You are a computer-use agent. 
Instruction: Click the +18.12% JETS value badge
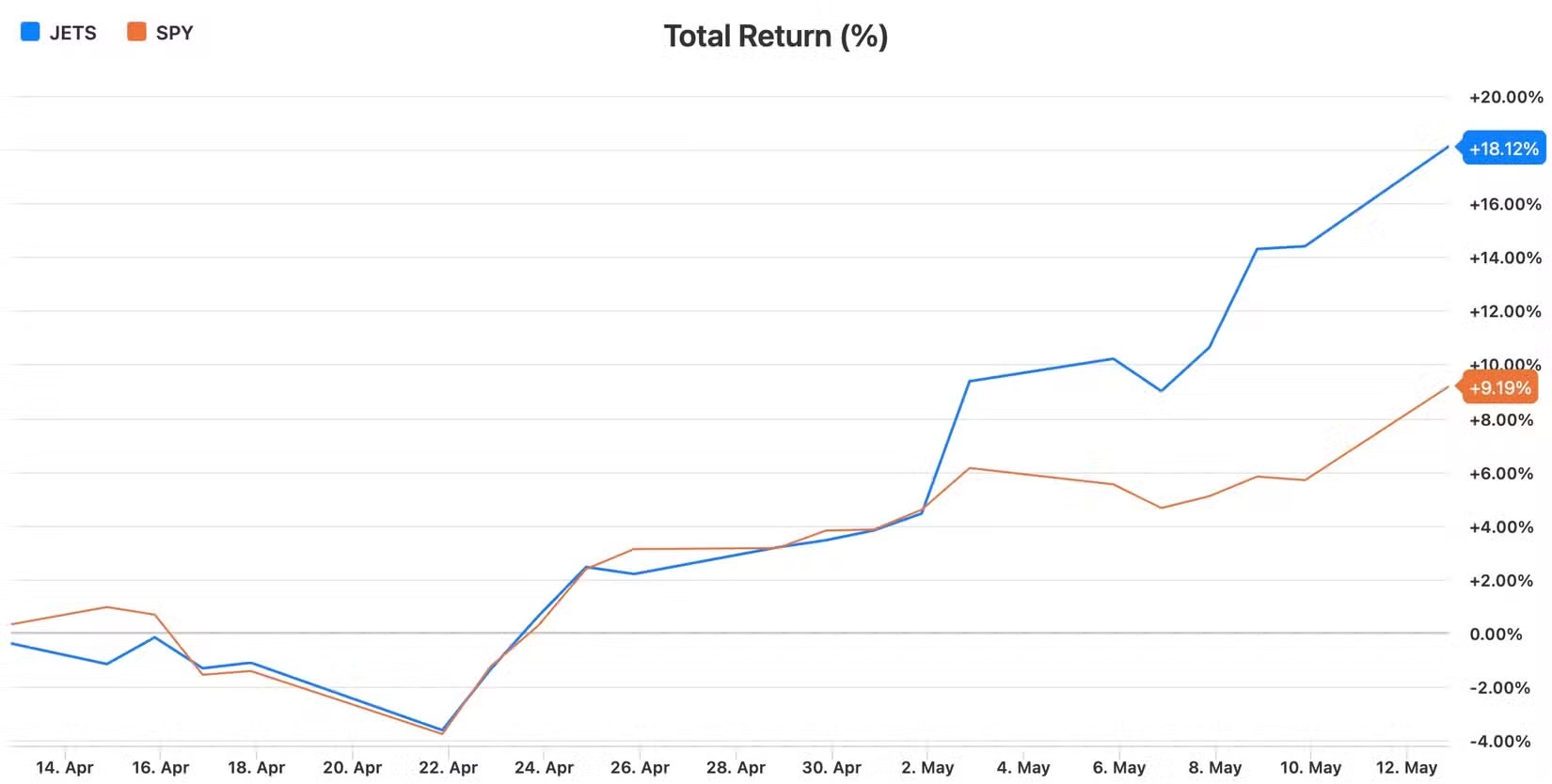(x=1503, y=149)
